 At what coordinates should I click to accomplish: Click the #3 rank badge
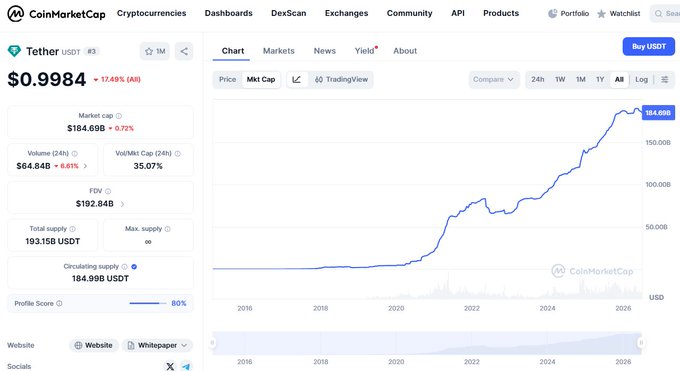(x=91, y=51)
